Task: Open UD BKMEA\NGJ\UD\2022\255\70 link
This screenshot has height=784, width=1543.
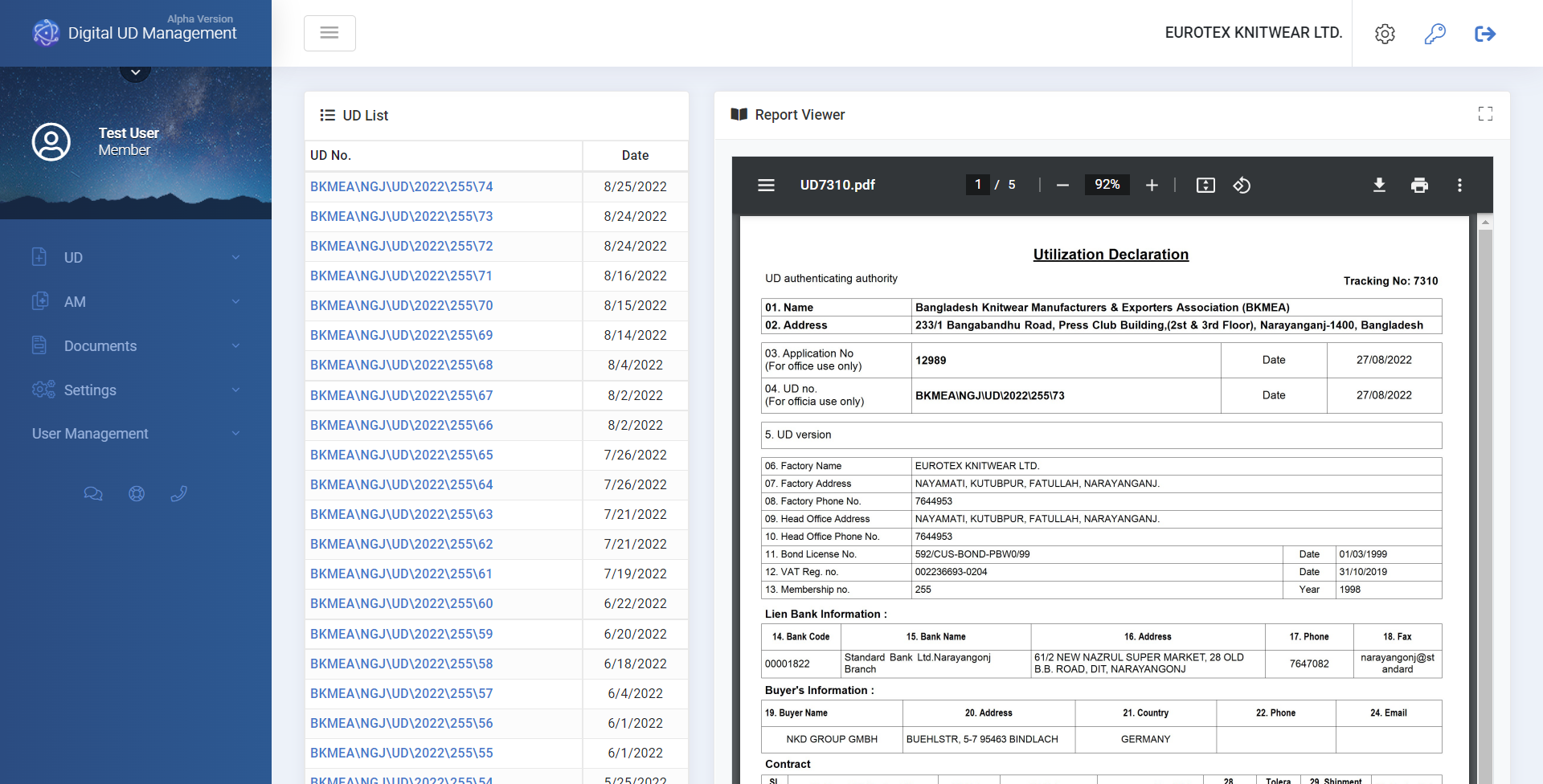Action: [402, 305]
